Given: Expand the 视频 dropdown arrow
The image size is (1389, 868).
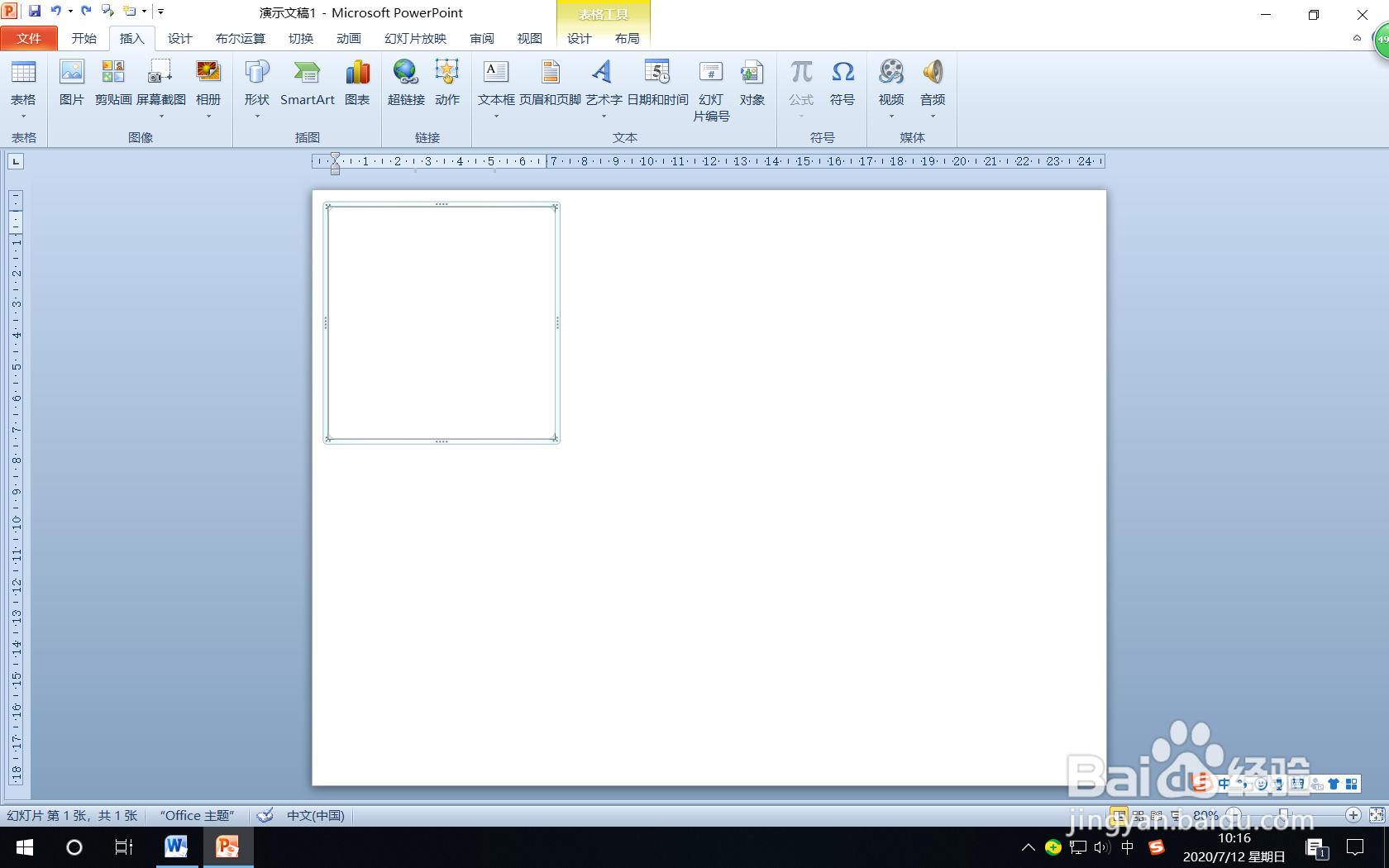Looking at the screenshot, I should (891, 117).
